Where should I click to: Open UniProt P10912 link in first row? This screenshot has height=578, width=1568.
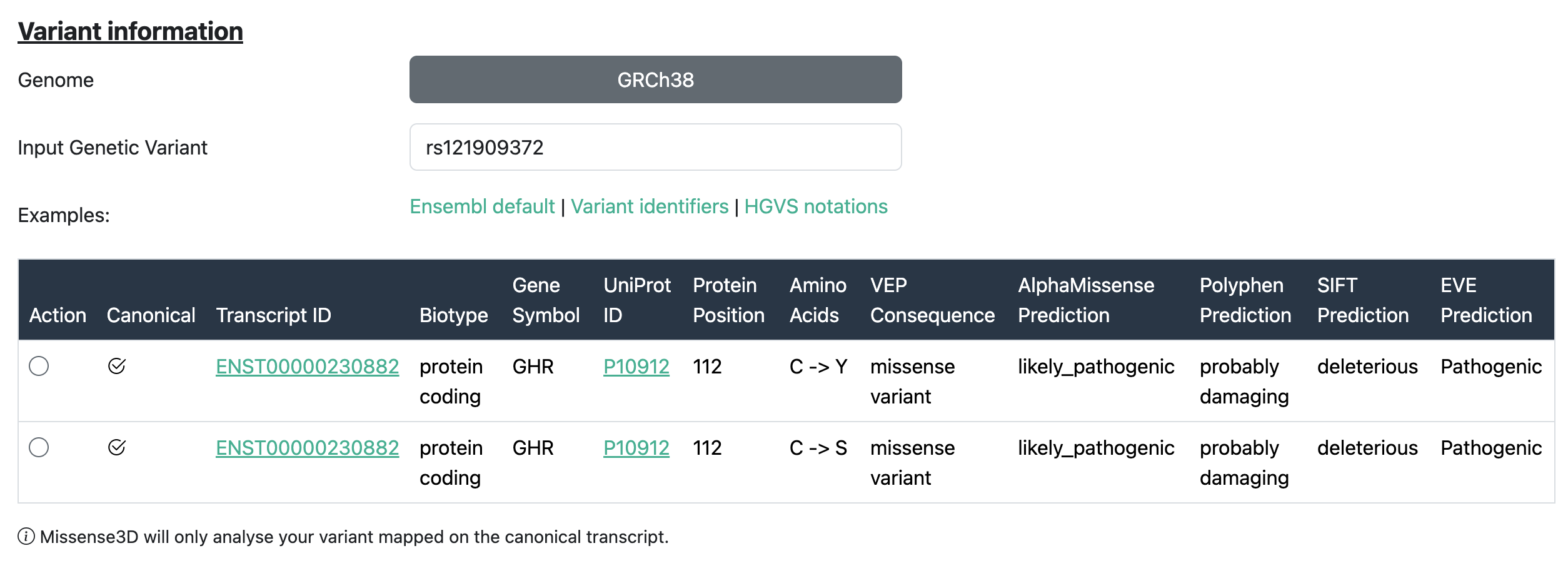[x=636, y=367]
